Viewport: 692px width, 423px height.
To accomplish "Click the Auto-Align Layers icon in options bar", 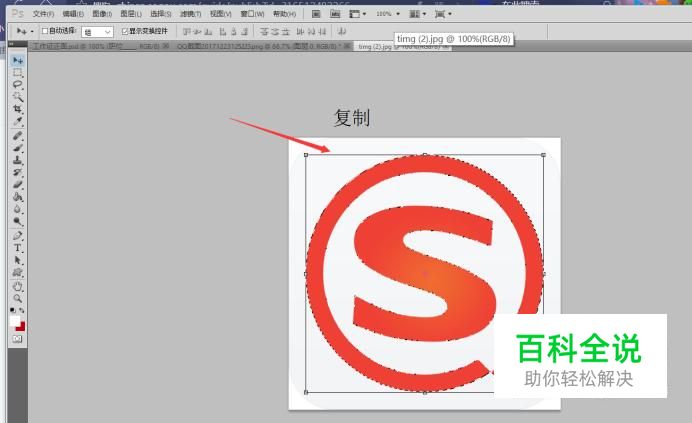I will (x=342, y=31).
